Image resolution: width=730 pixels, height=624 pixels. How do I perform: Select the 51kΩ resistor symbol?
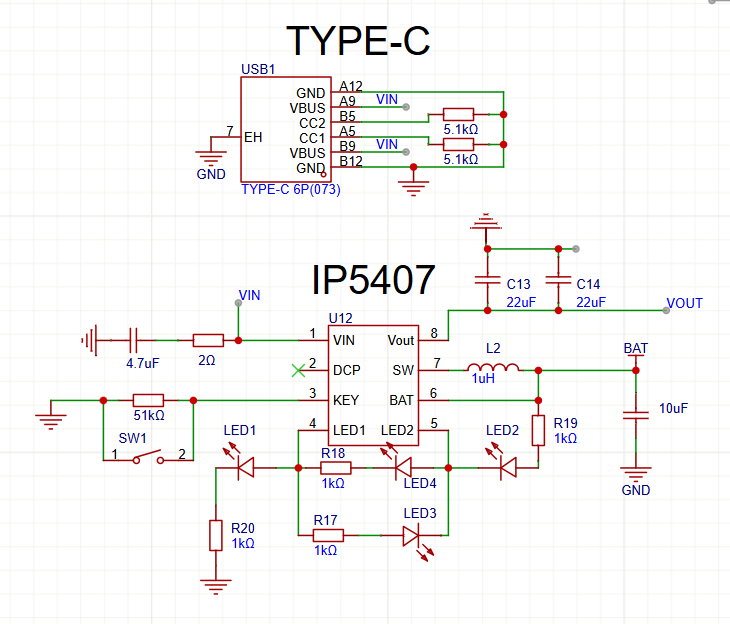[x=147, y=399]
